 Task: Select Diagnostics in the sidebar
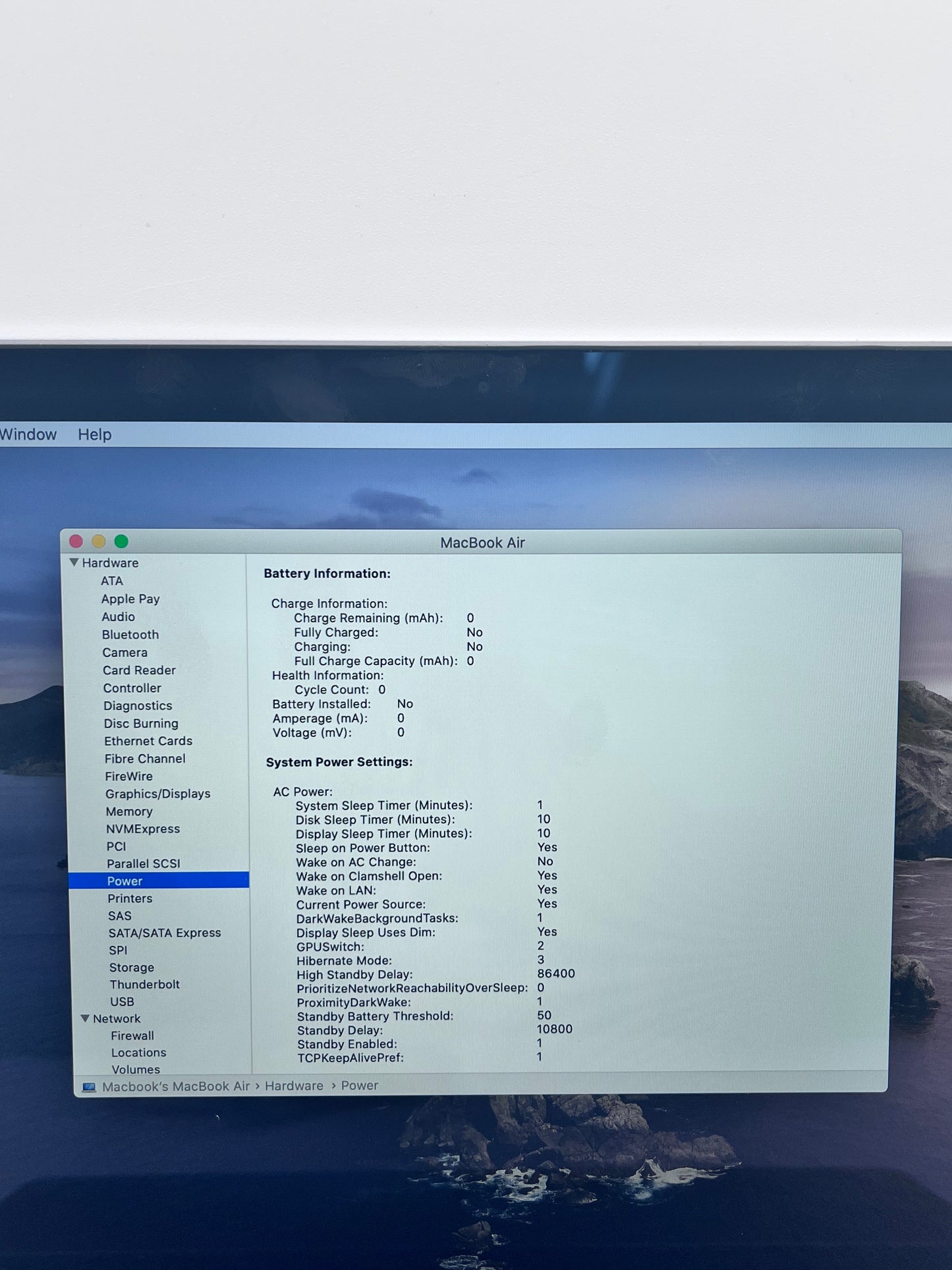point(138,705)
